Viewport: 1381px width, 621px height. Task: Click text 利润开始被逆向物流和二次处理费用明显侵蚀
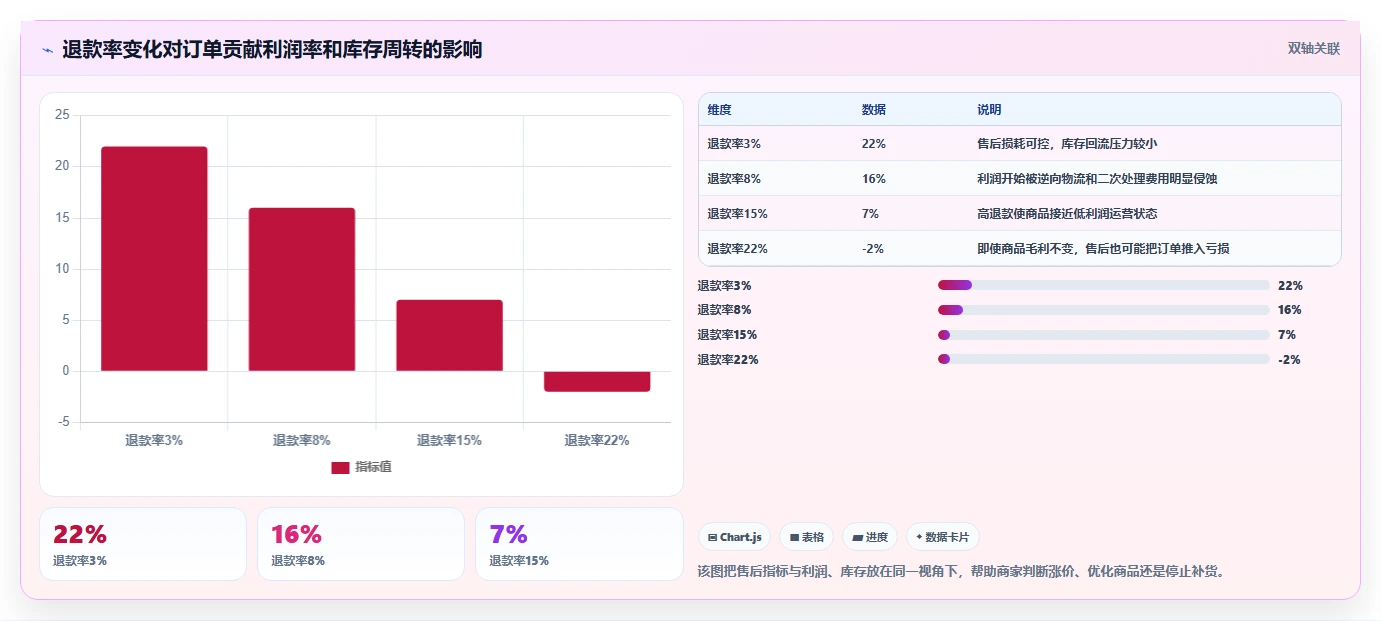(x=1097, y=179)
